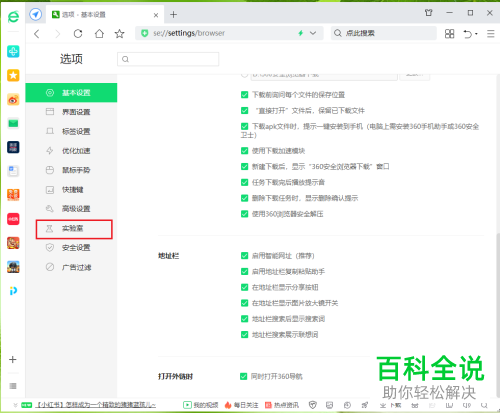
Task: Open the 标签设置 settings section
Action: [71, 131]
